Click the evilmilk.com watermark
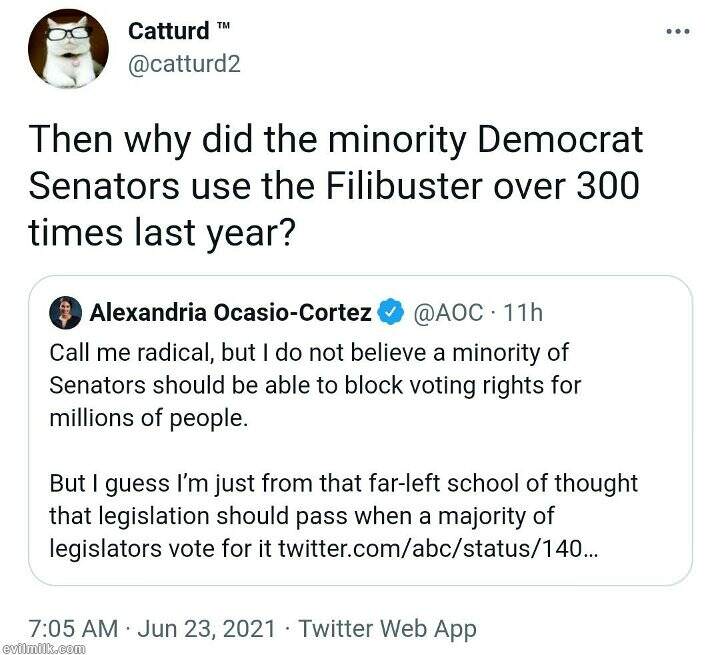 click(42, 648)
